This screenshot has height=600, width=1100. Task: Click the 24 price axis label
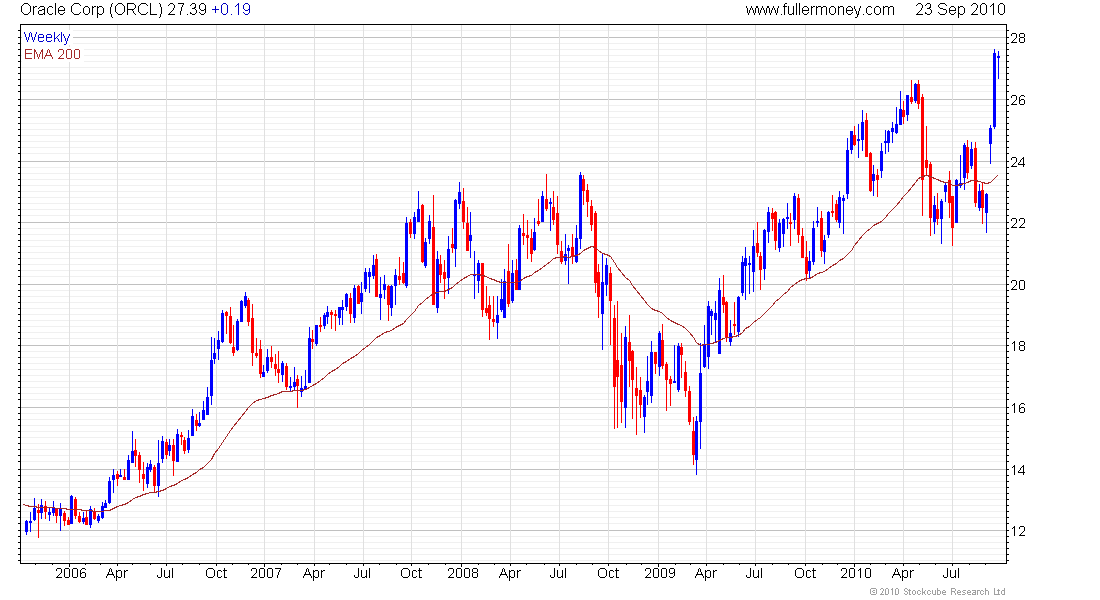pos(1017,162)
